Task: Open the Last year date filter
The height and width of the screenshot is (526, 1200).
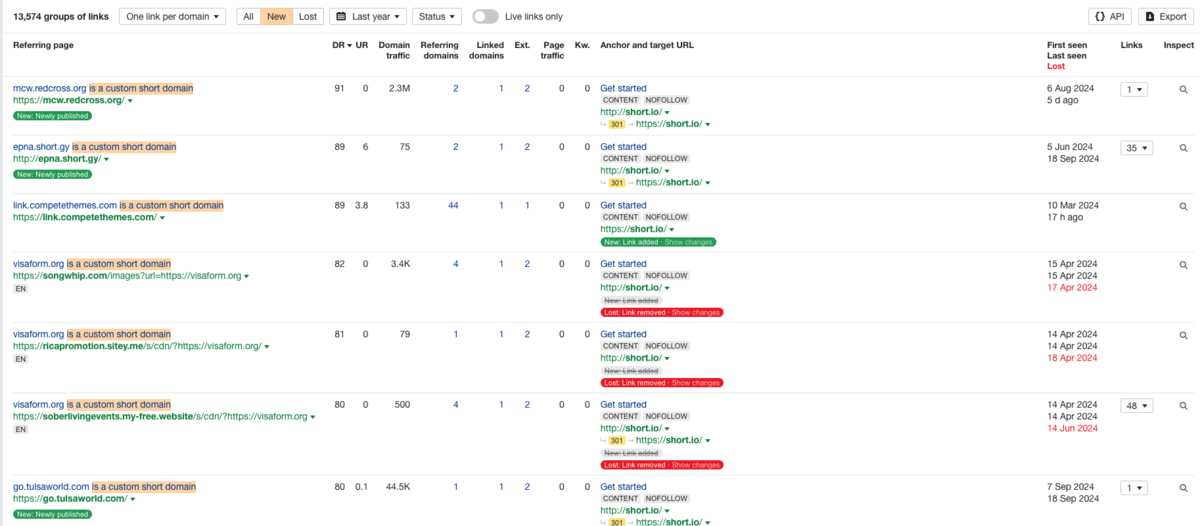Action: [367, 17]
